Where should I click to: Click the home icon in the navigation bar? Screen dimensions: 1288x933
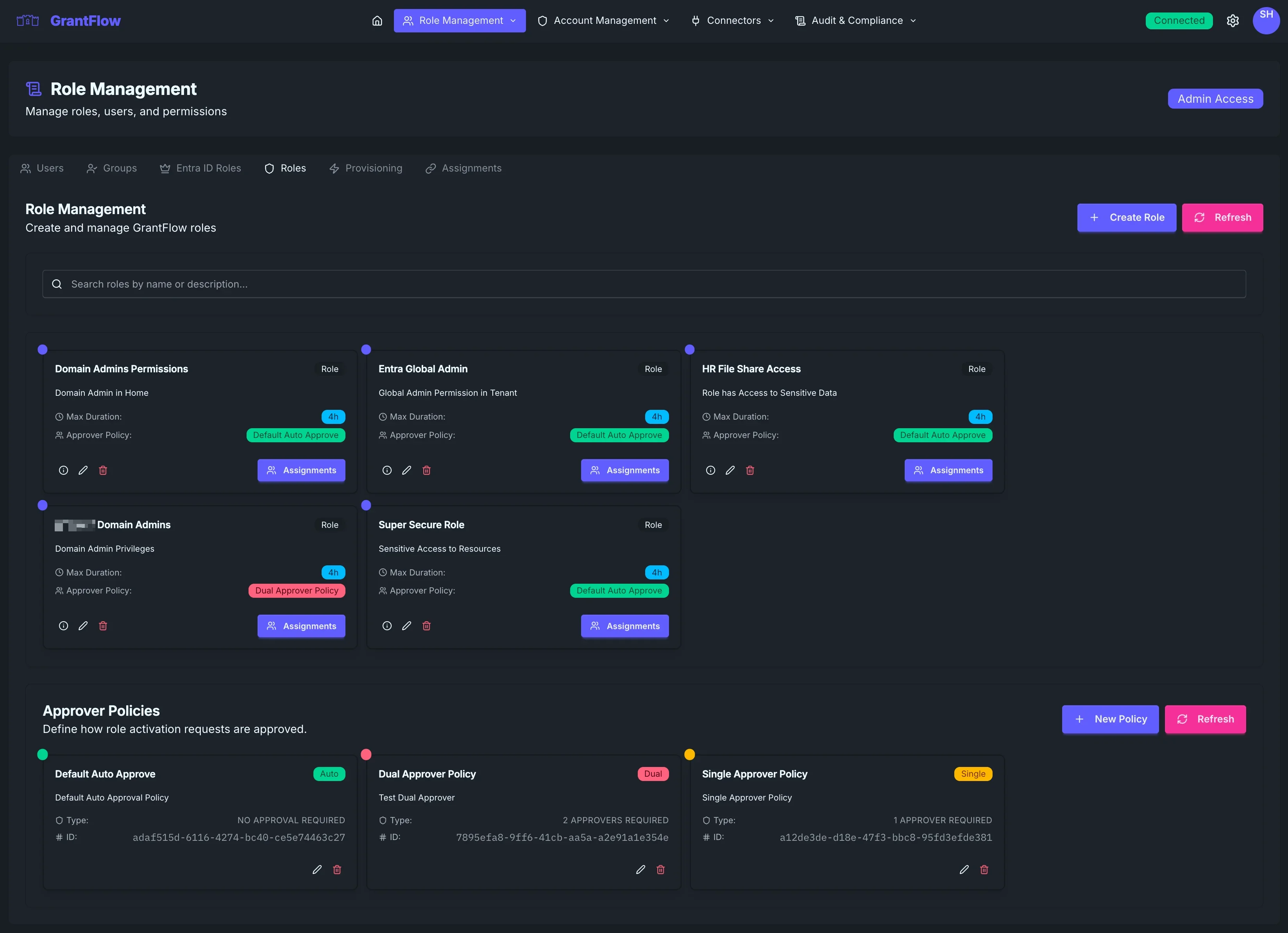[377, 20]
